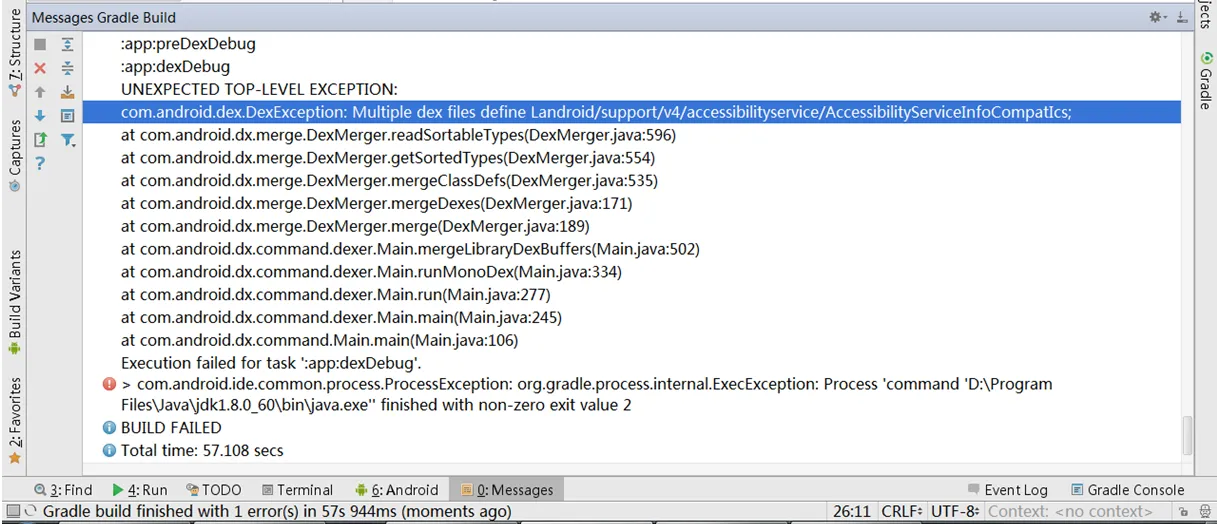The height and width of the screenshot is (524, 1217).
Task: Click the Export to Text File icon
Action: pyautogui.click(x=40, y=140)
